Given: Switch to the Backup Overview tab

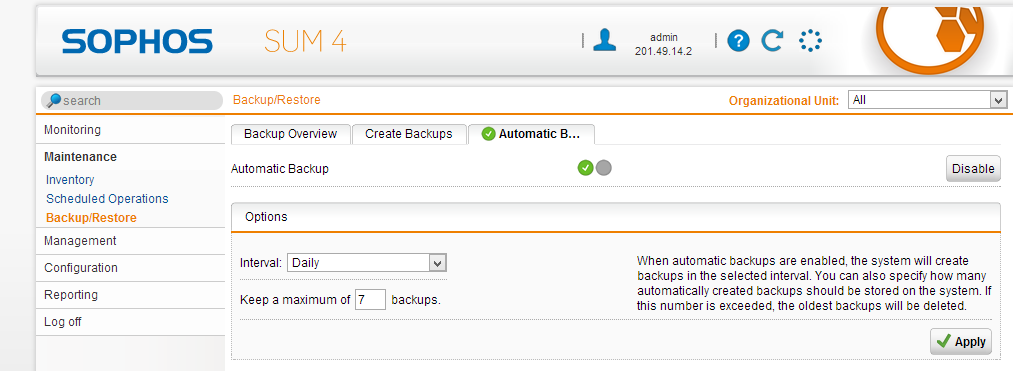Looking at the screenshot, I should (290, 134).
